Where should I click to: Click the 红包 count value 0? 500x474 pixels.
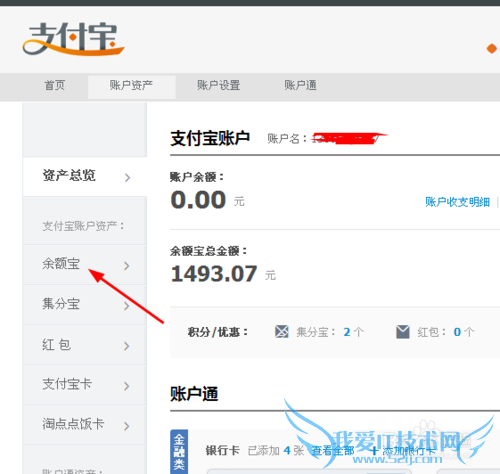point(457,332)
